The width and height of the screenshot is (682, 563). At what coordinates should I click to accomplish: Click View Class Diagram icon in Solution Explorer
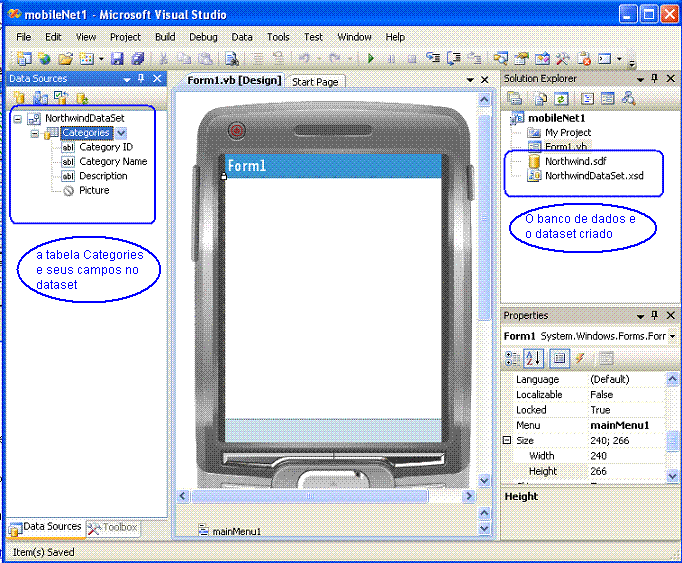pyautogui.click(x=629, y=98)
